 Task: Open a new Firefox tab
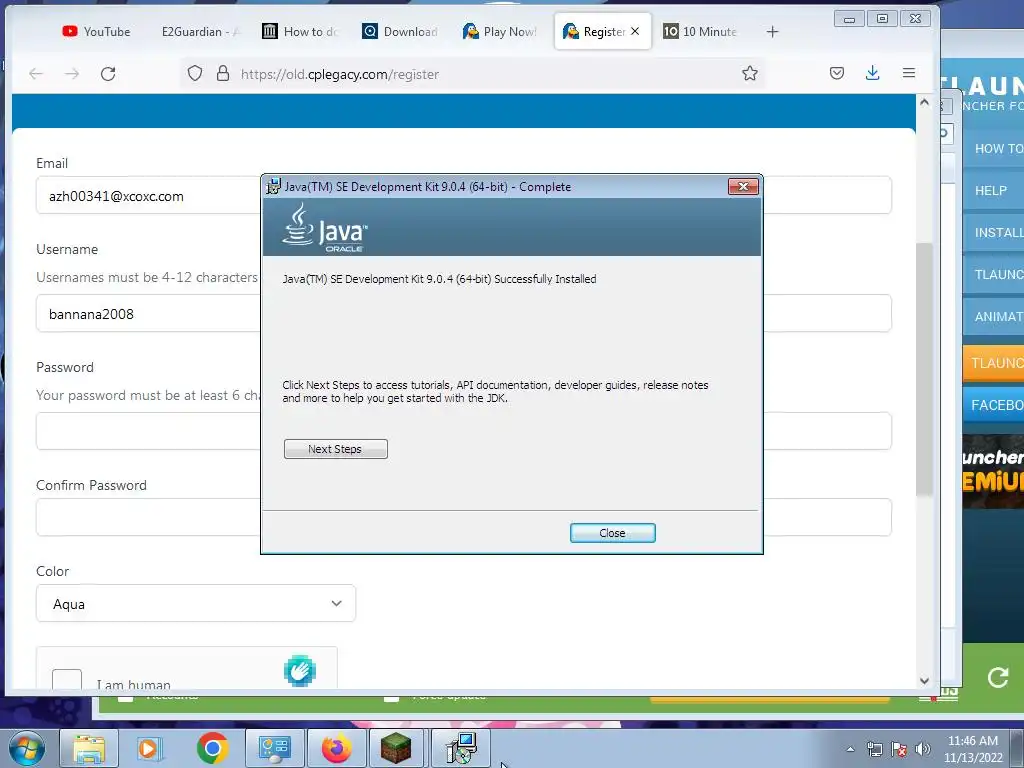pos(773,31)
